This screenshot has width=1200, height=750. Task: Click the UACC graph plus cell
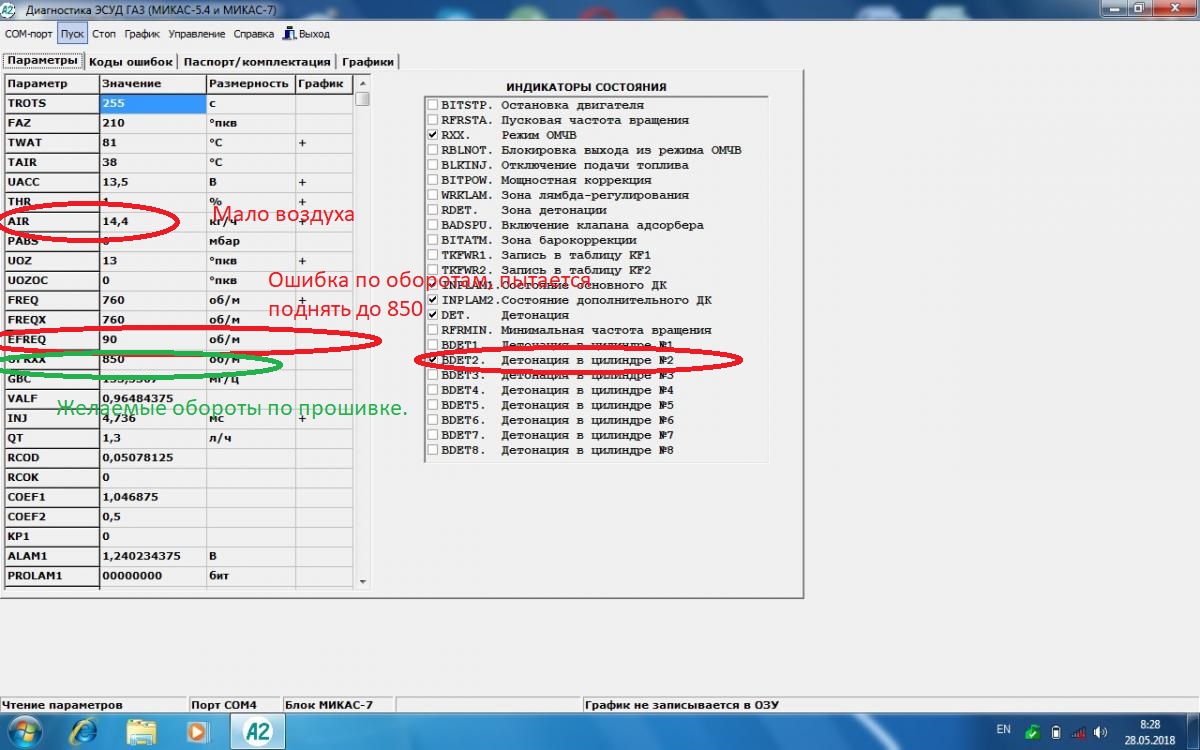[x=324, y=182]
